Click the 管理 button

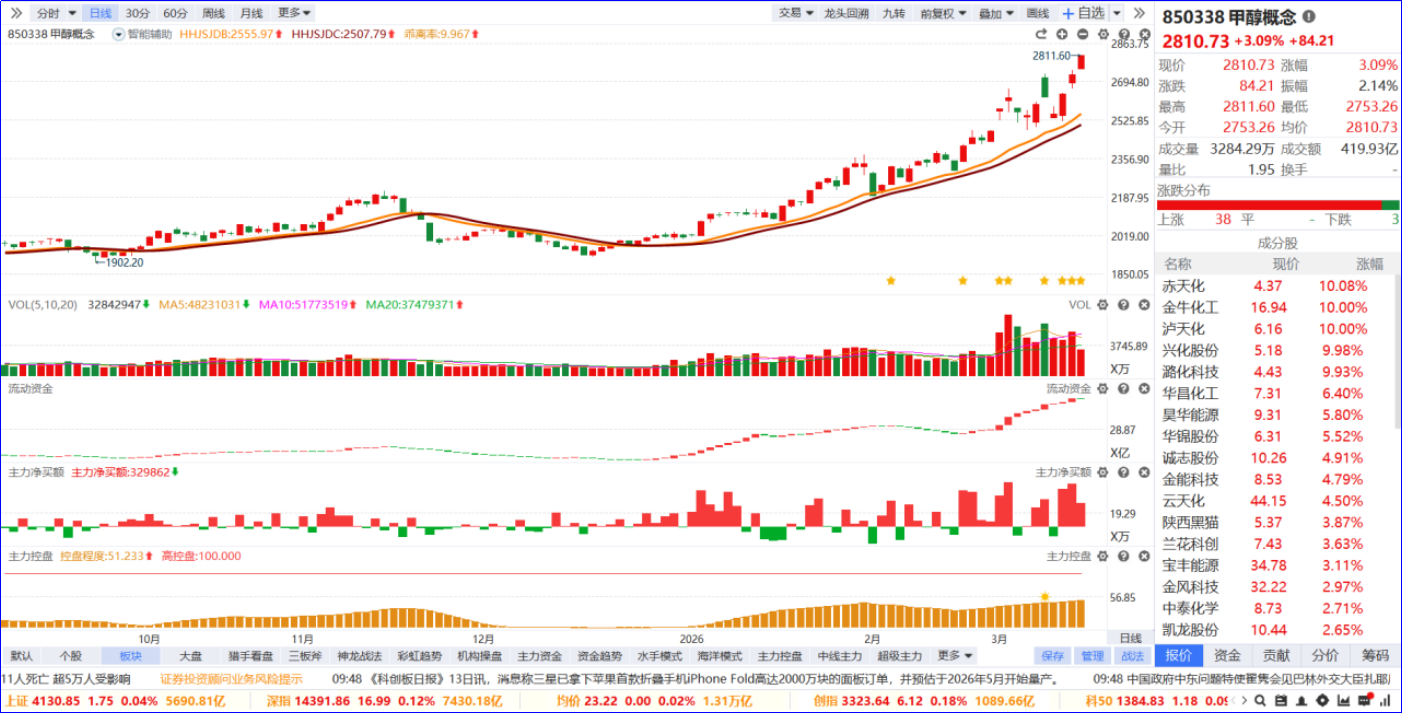coord(1092,656)
